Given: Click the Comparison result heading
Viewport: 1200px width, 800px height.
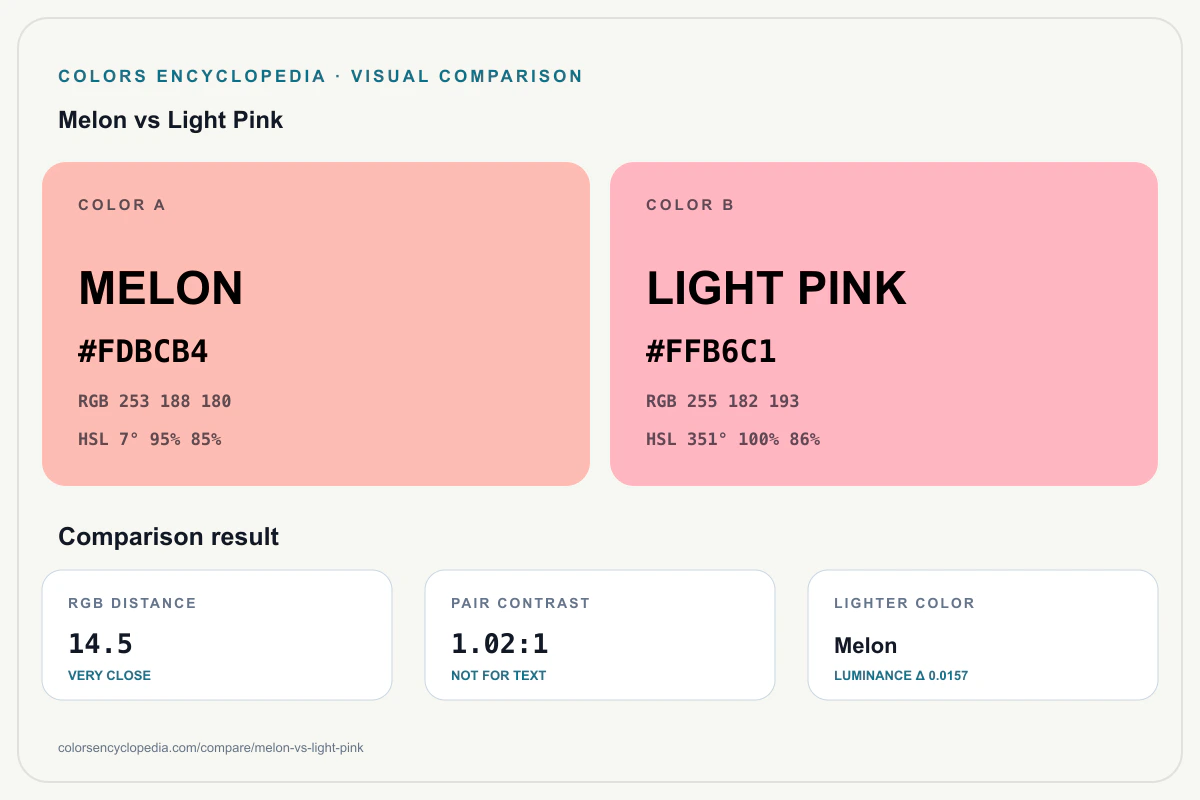Looking at the screenshot, I should [169, 537].
